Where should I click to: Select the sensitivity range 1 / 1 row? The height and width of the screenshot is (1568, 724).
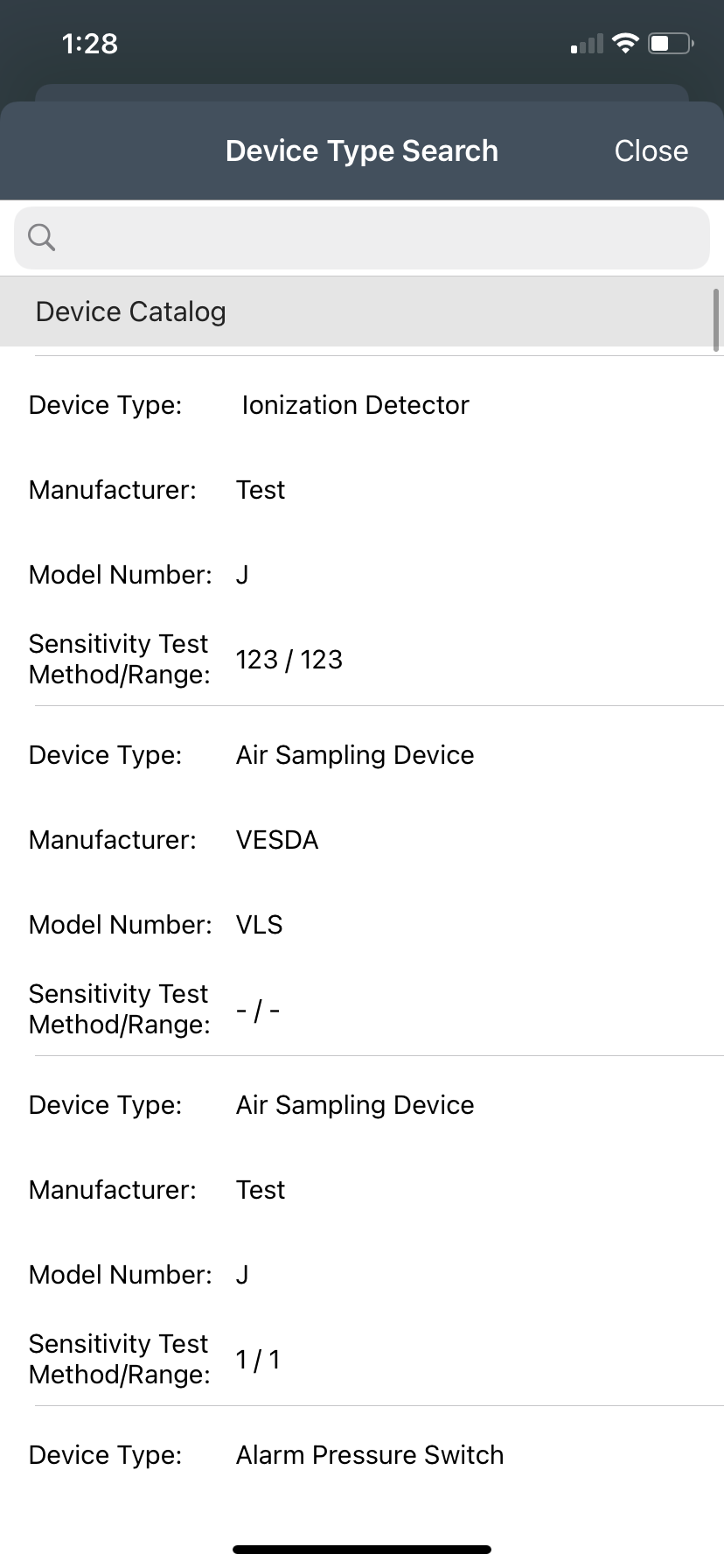pos(258,1359)
